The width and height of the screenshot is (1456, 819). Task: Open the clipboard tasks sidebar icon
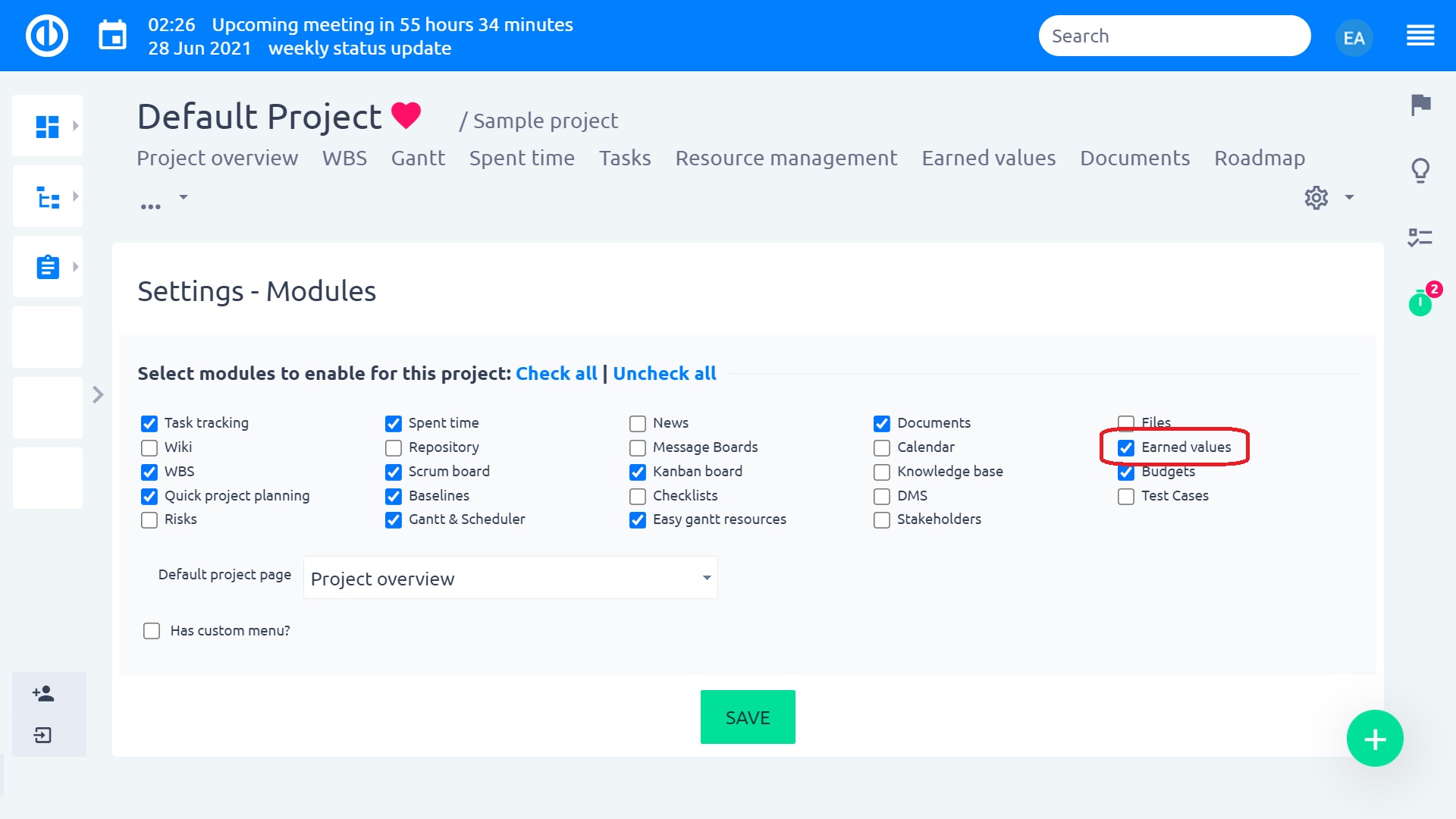coord(47,267)
